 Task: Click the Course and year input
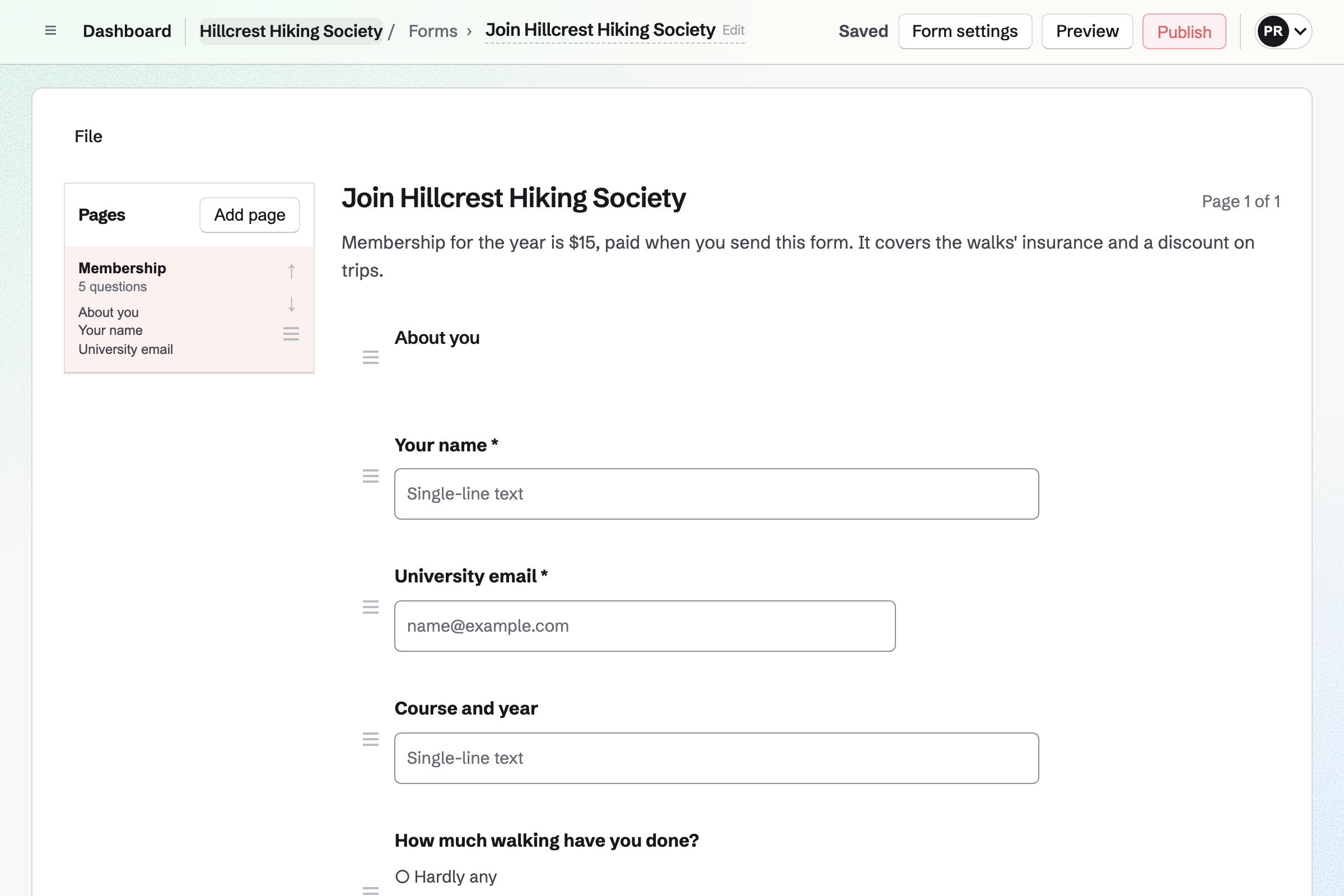pyautogui.click(x=717, y=758)
